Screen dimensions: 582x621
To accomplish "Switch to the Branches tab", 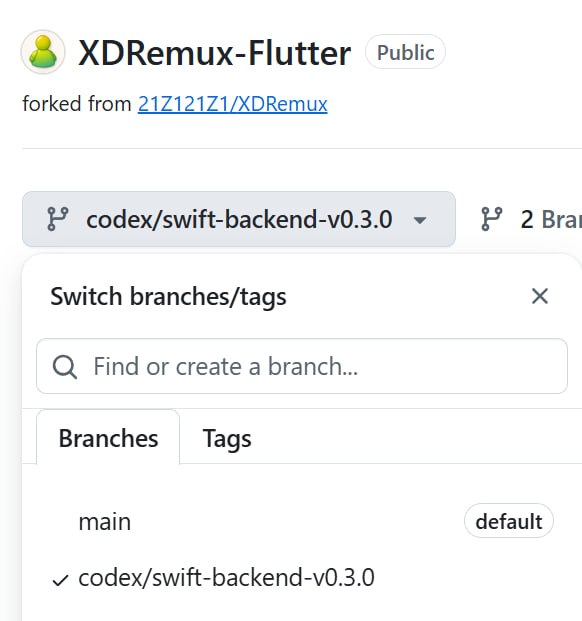I will (108, 438).
